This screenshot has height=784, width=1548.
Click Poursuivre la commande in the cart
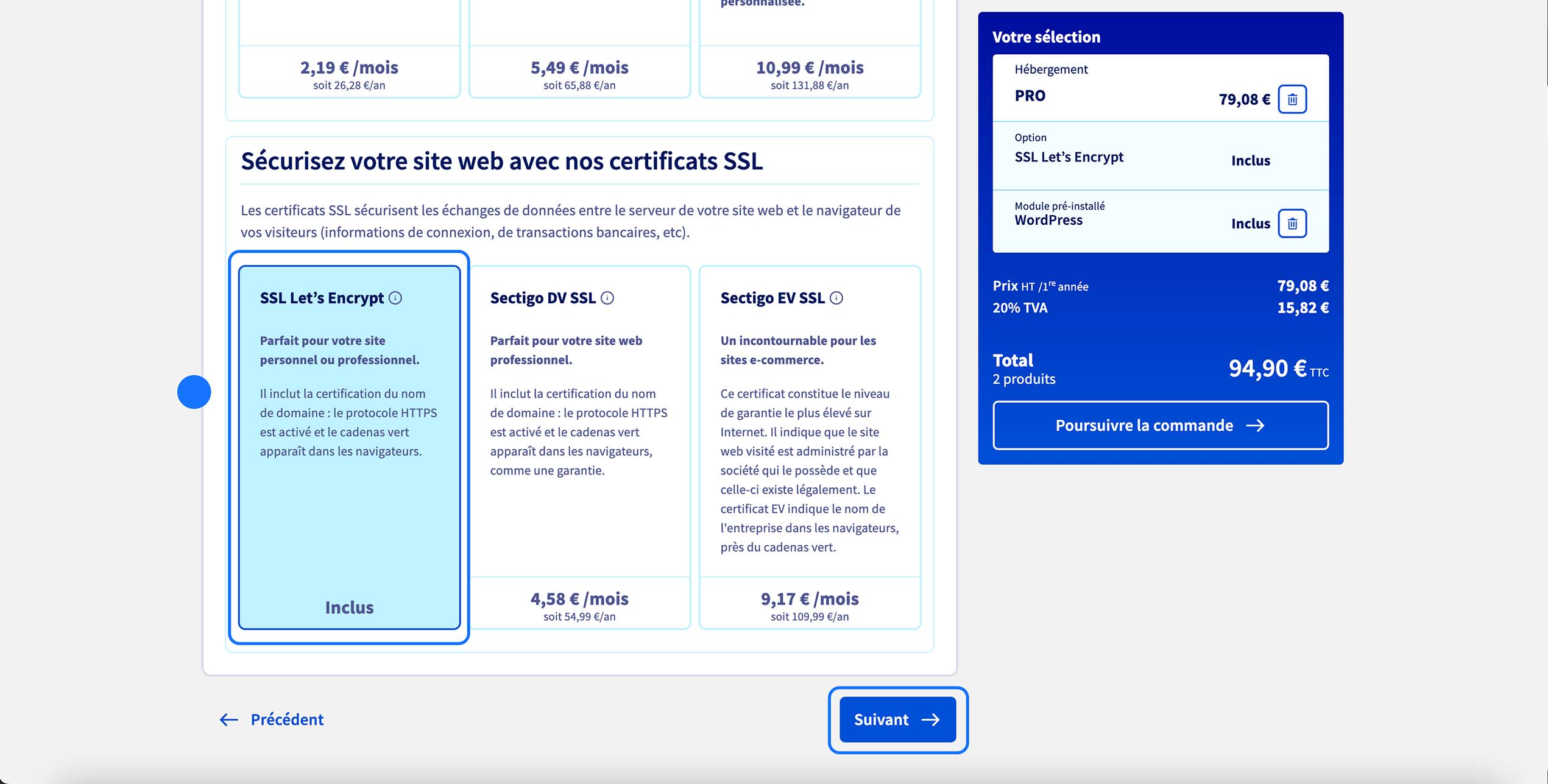[x=1159, y=426]
